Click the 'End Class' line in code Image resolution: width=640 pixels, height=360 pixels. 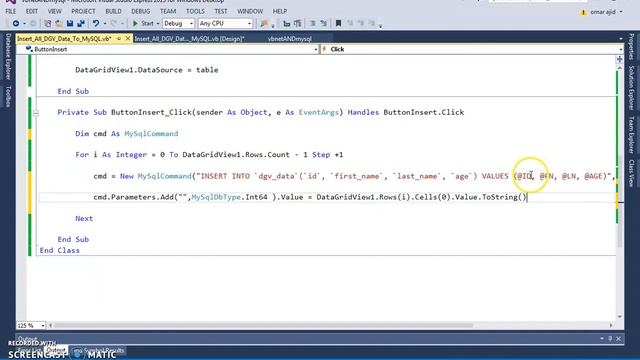click(x=60, y=250)
